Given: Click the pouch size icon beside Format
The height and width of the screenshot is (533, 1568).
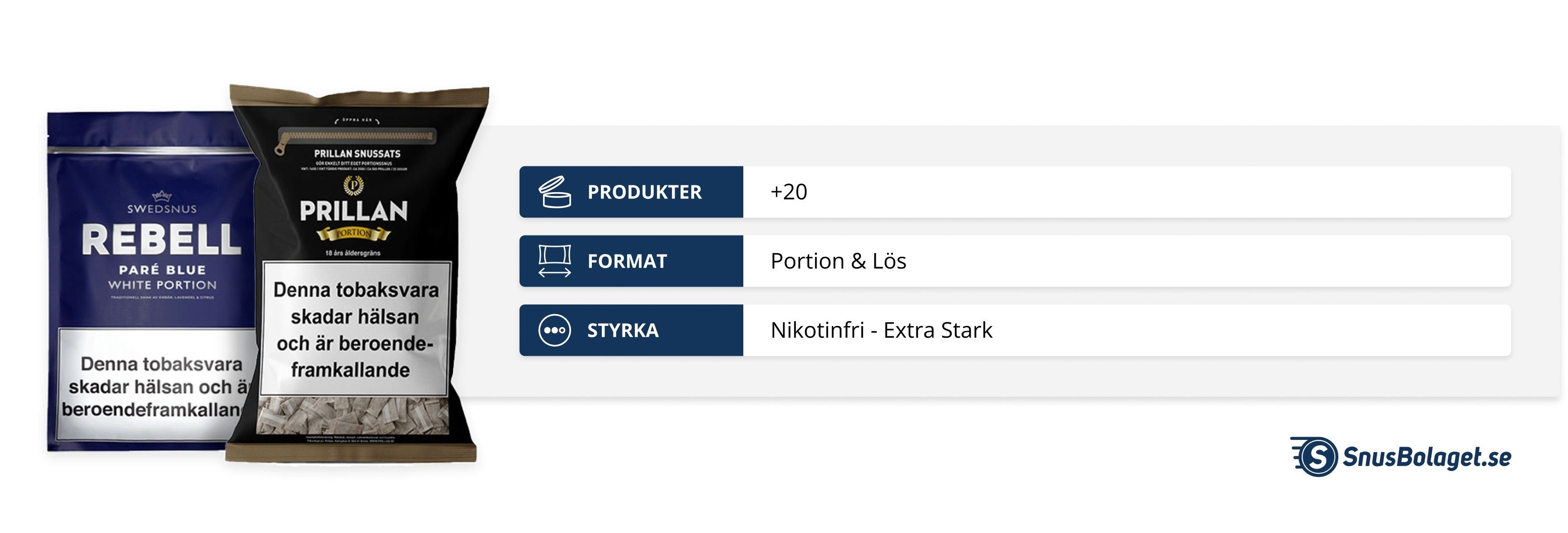Looking at the screenshot, I should click(554, 261).
